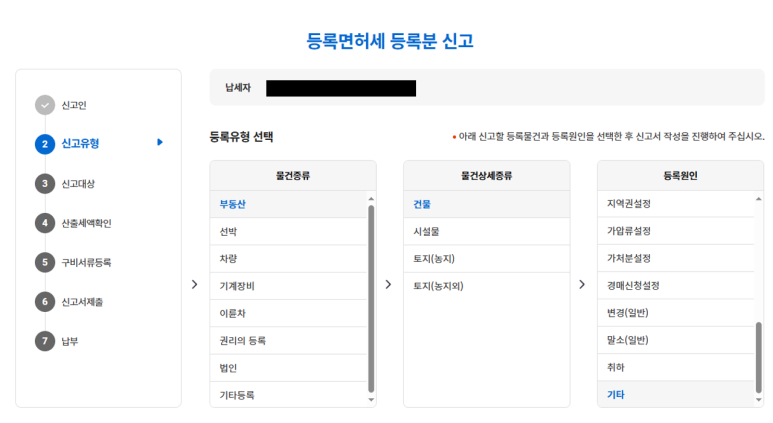Screen dimensions: 773x423
Task: Click the 등록면허세 등록분 신고 page title
Action: 389,40
